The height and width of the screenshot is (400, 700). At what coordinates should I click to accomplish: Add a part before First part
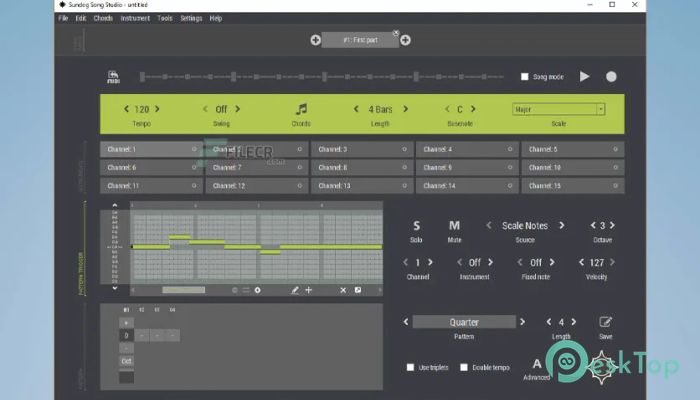click(x=316, y=40)
